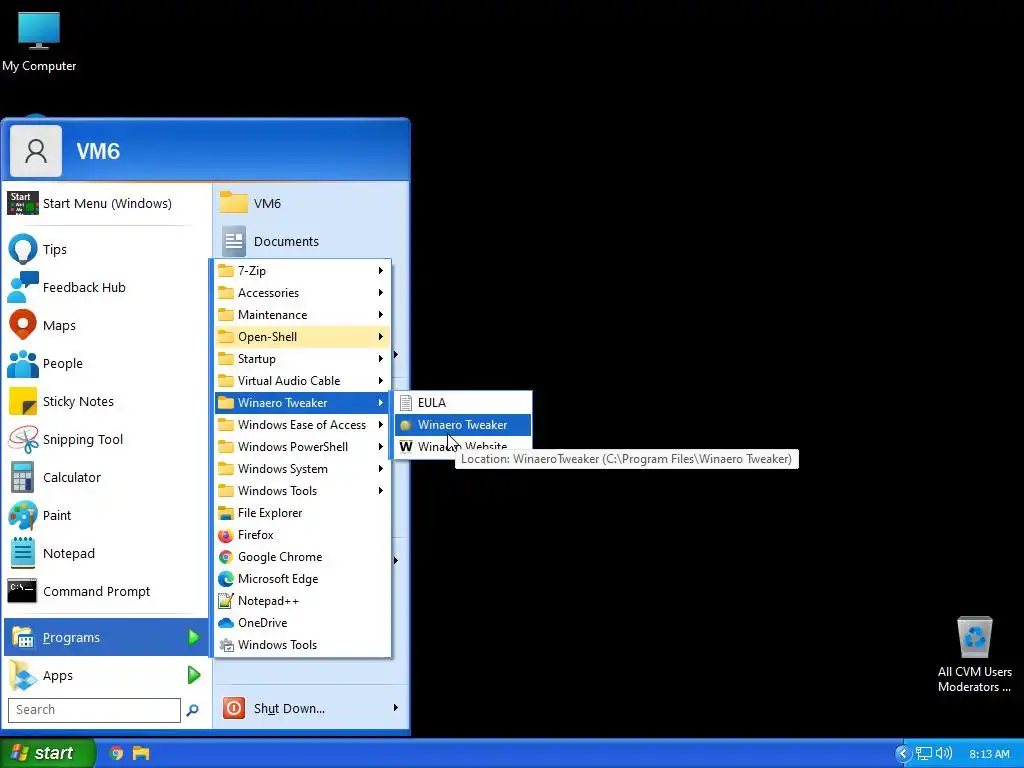Open Start Menu (Windows) entry

coord(106,203)
